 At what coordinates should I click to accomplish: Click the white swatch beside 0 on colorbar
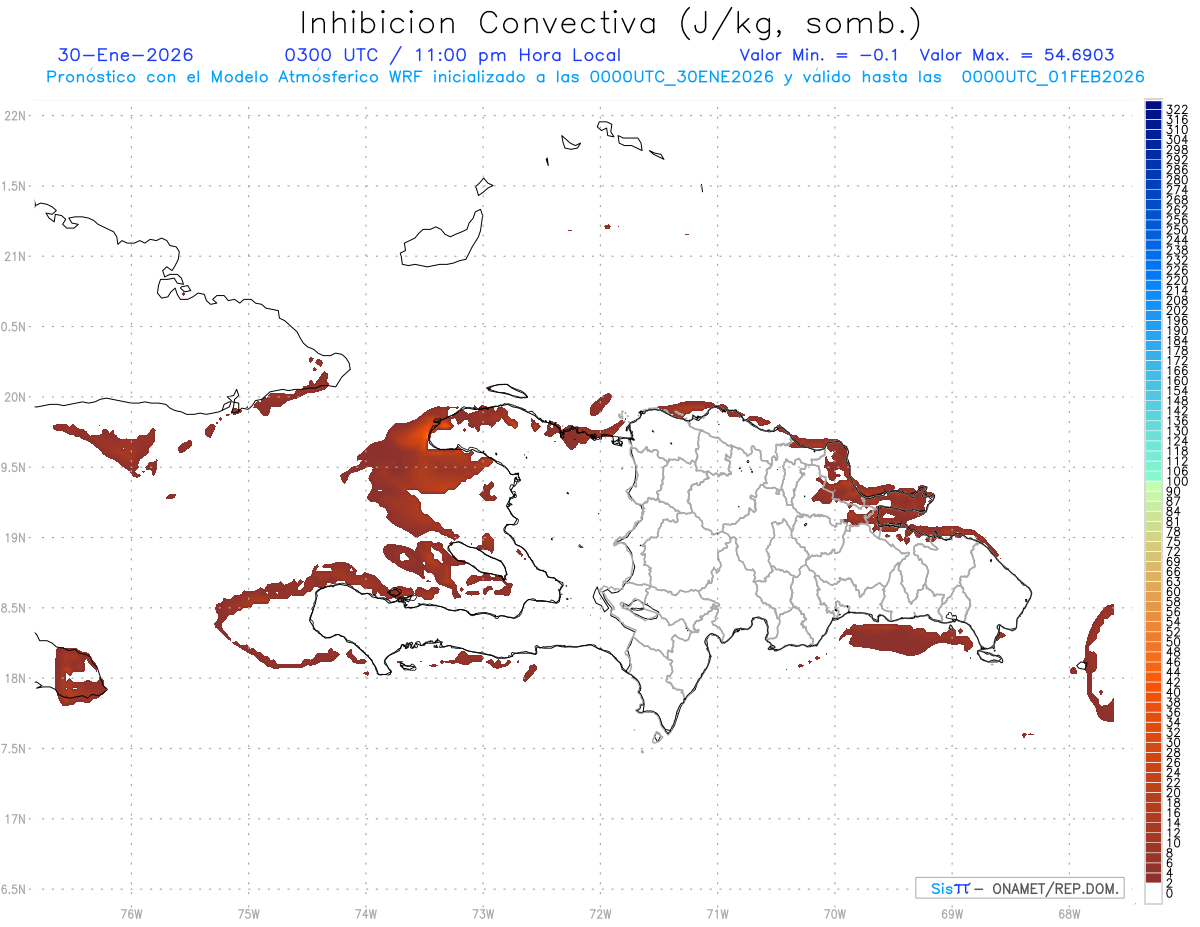1152,893
